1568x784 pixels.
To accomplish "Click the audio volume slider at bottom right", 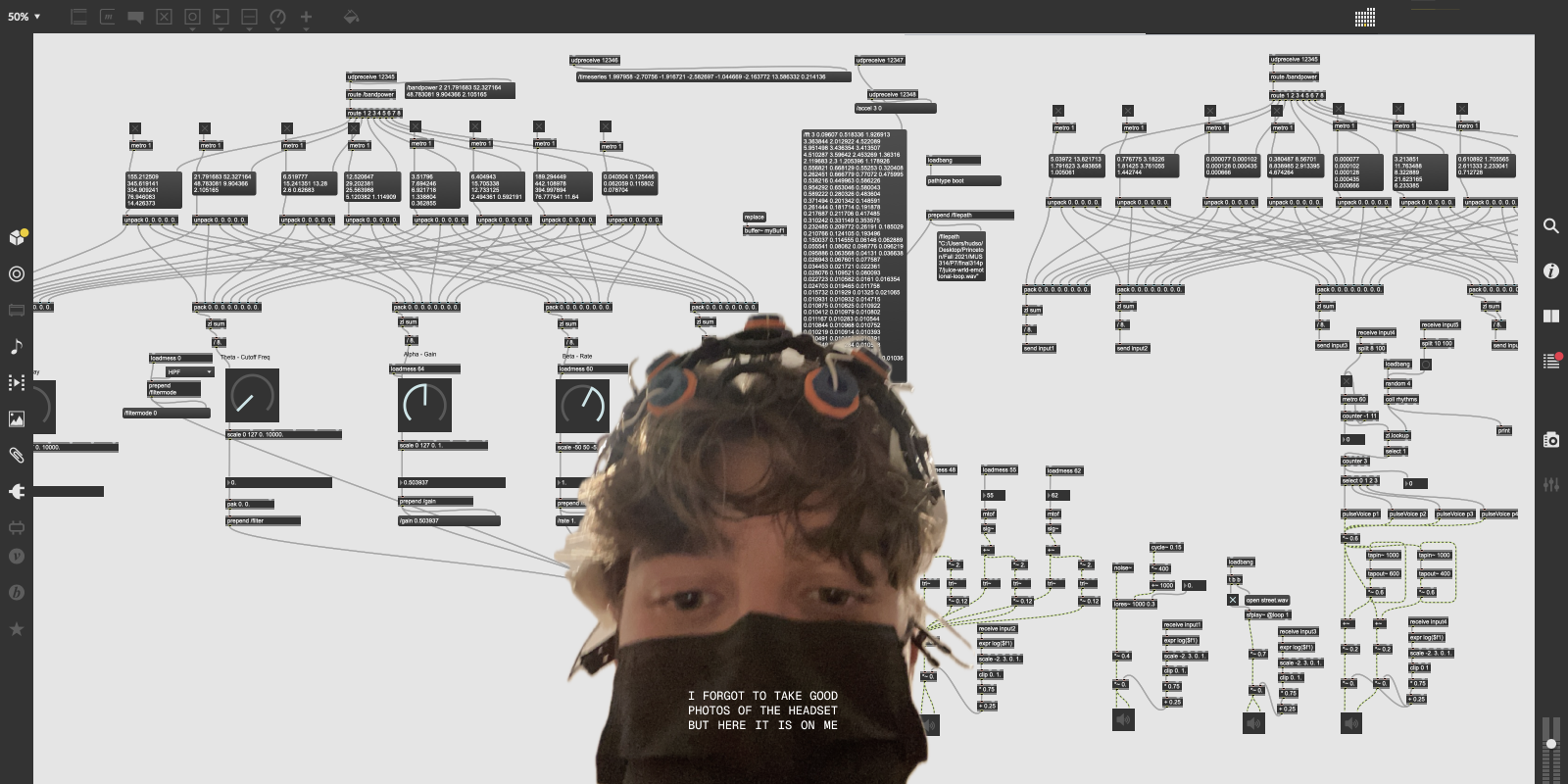I will coord(1550,747).
